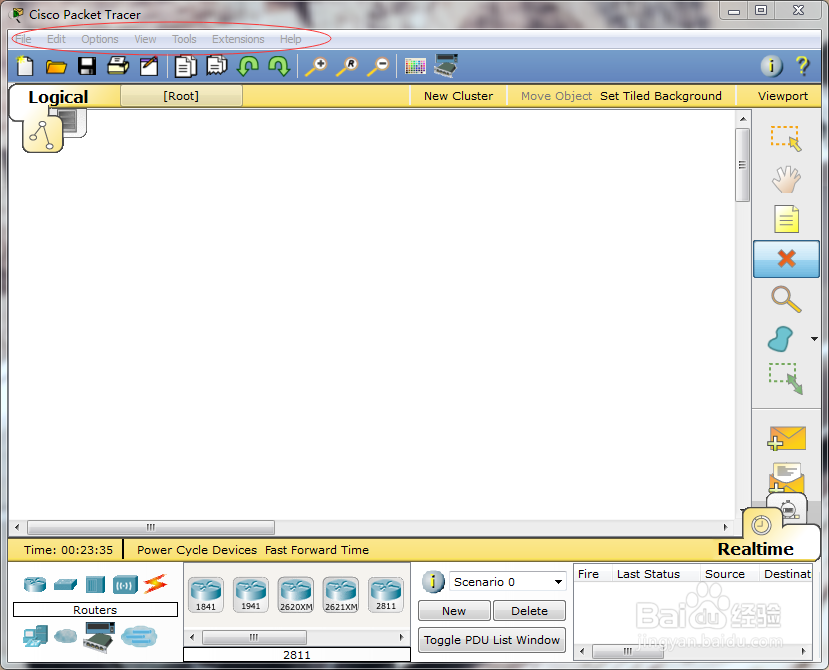The width and height of the screenshot is (829, 670).
Task: Select the Custom Made Devices icon
Action: (x=99, y=637)
